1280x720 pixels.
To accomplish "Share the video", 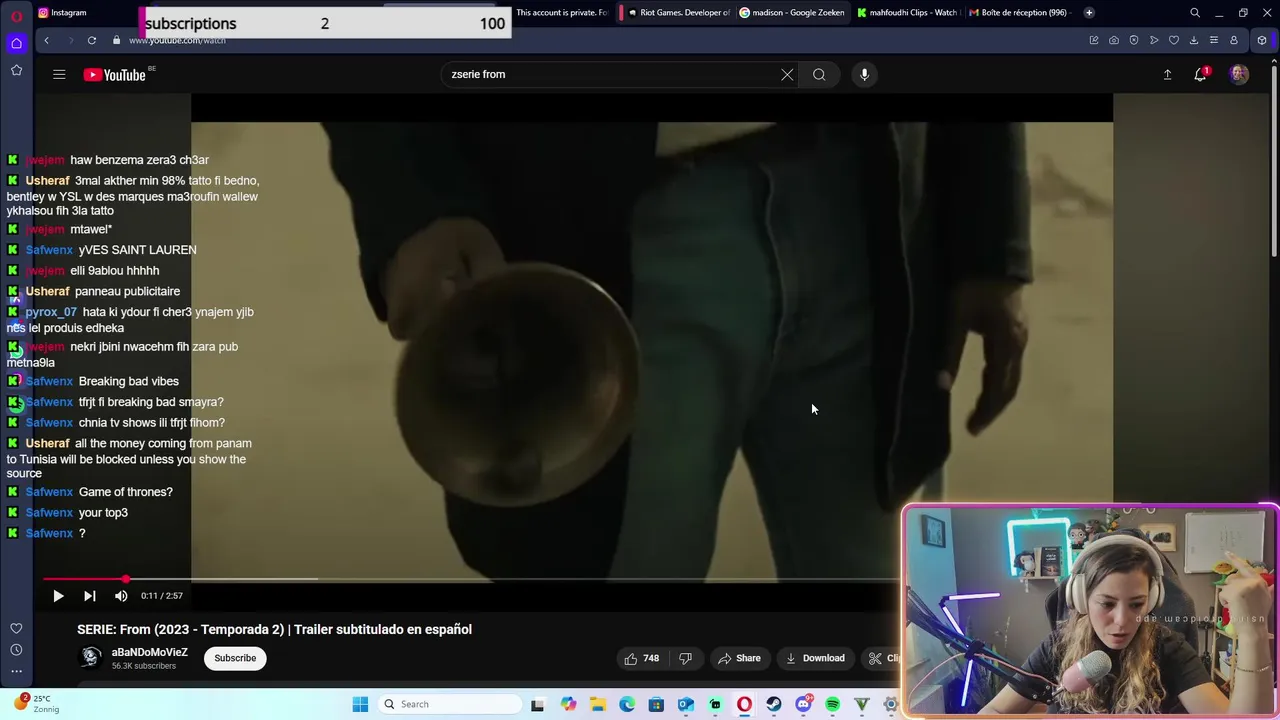I will (x=739, y=658).
